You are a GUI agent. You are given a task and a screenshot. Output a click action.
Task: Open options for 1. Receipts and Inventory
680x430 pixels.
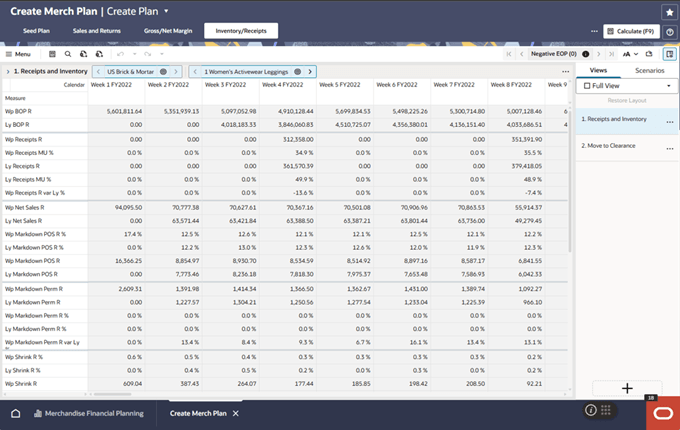[x=670, y=122]
